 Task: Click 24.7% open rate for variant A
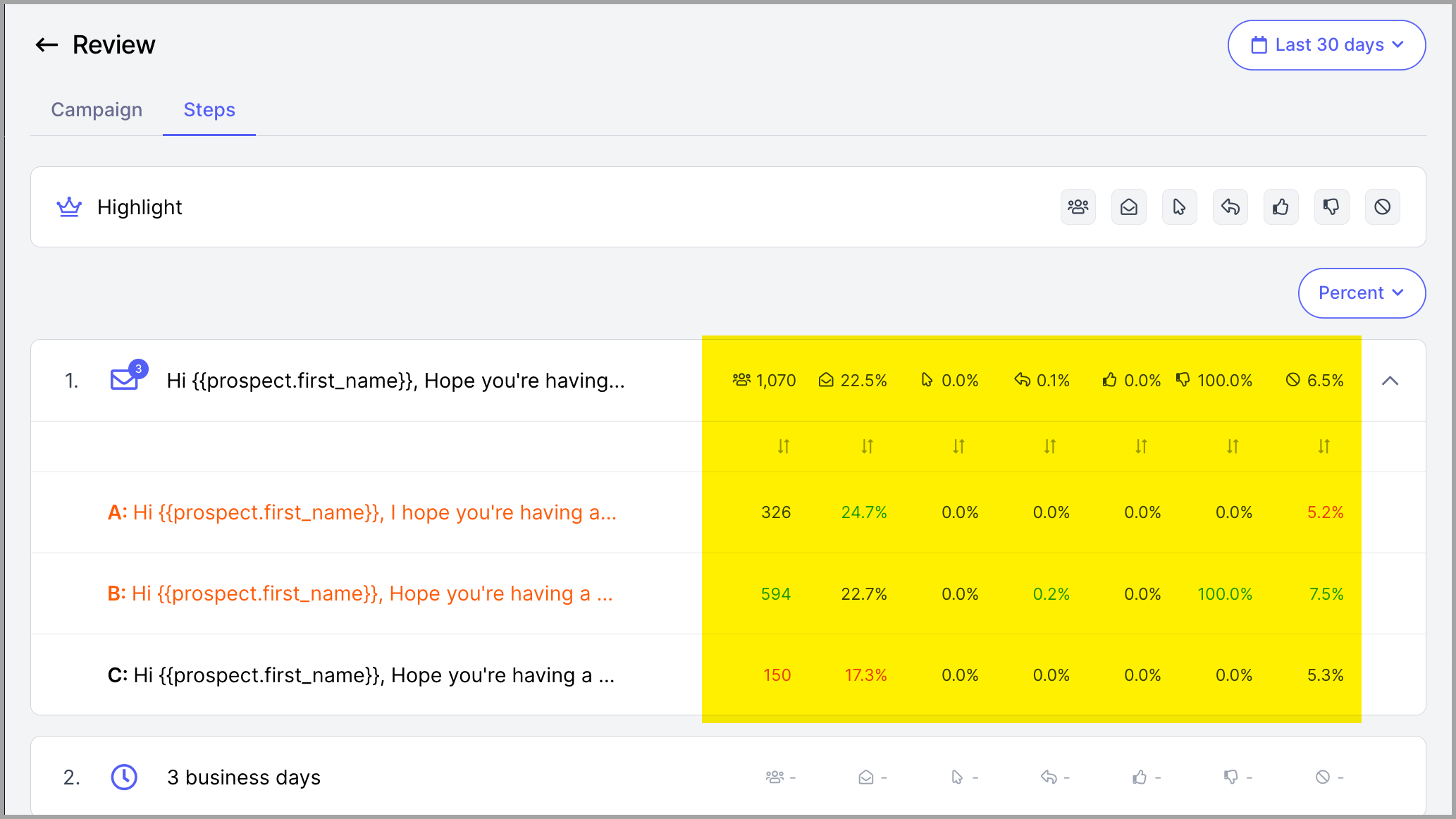coord(864,513)
